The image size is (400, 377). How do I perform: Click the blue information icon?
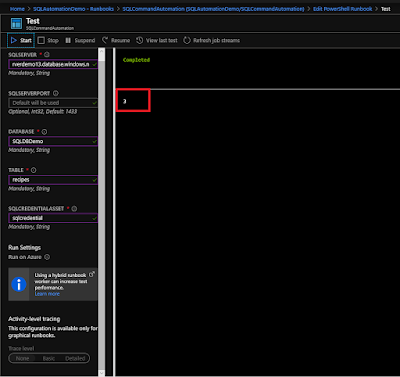point(19,284)
